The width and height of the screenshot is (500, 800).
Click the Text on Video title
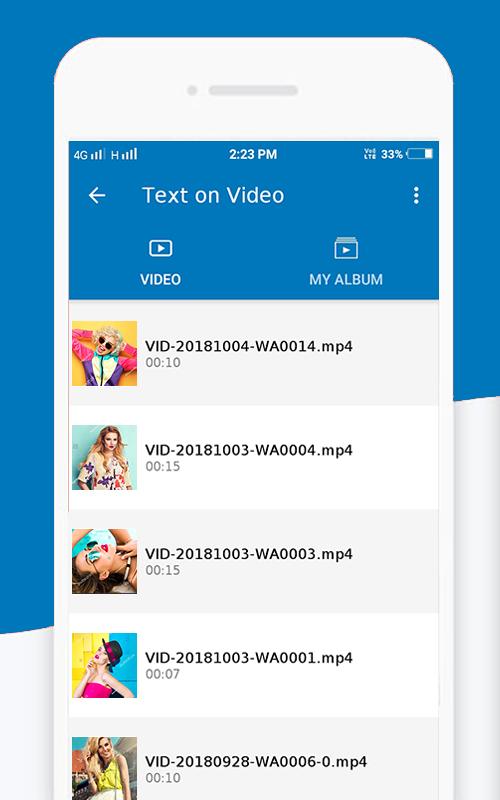(213, 195)
